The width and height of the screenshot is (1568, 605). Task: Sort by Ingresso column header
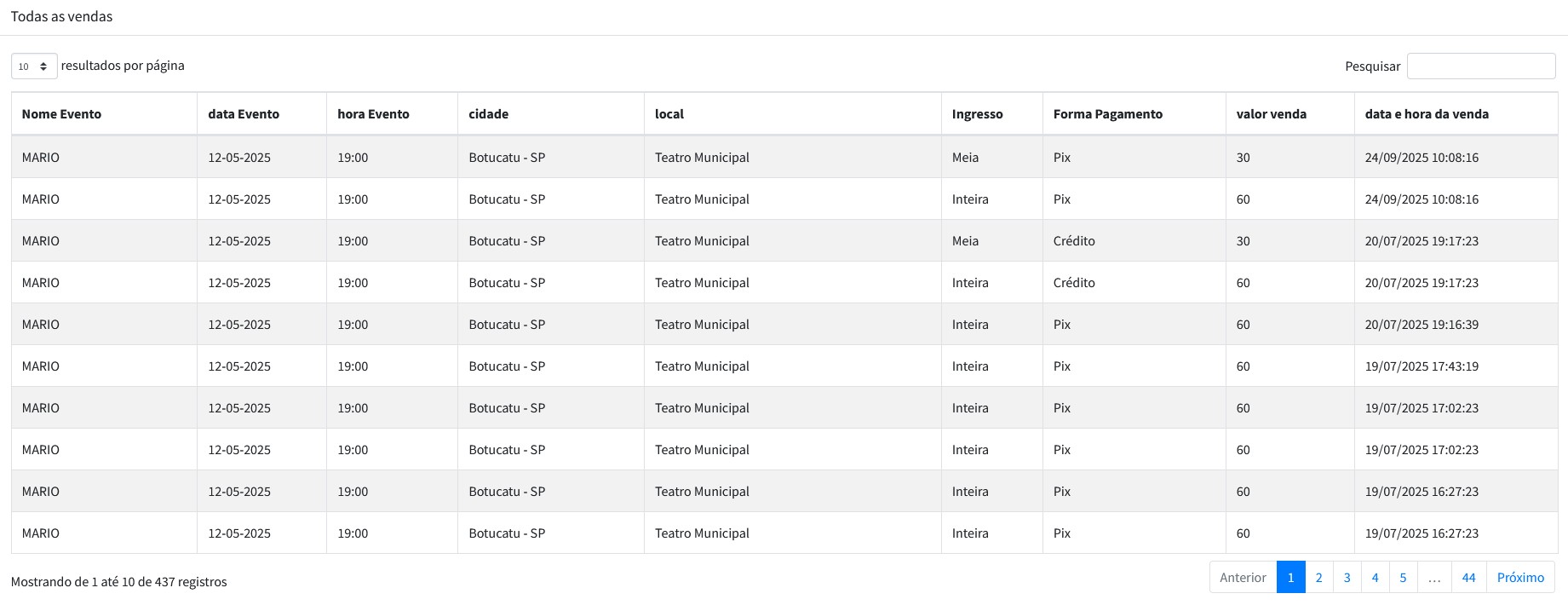[977, 114]
